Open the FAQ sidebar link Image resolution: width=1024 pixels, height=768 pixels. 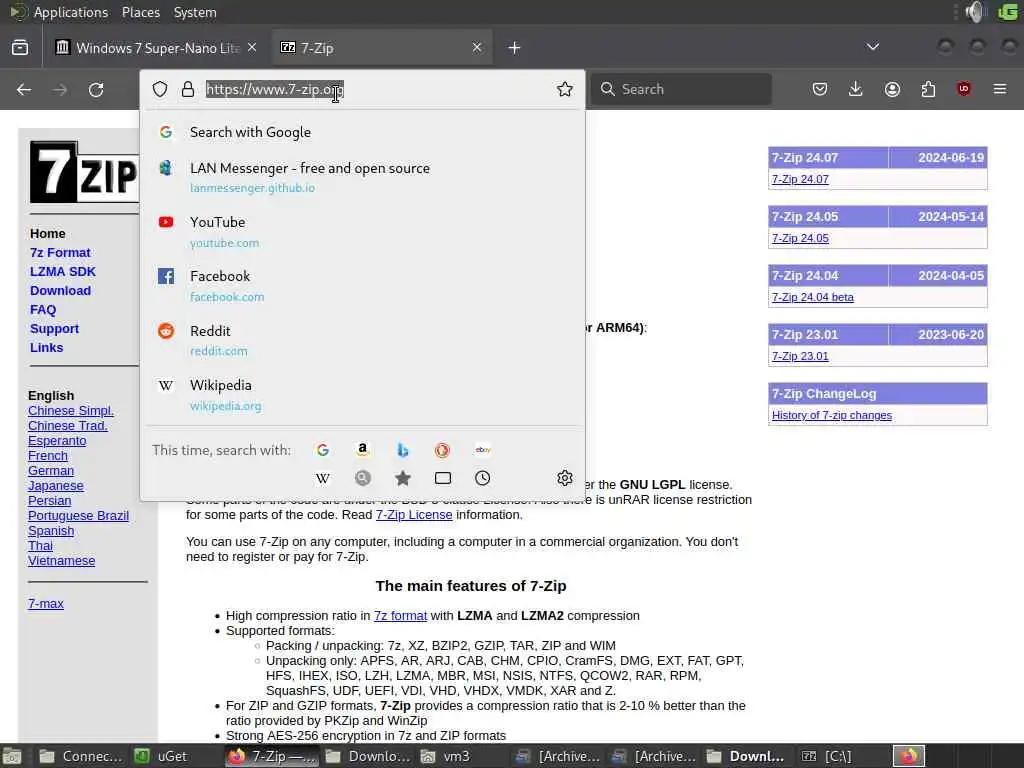(43, 310)
